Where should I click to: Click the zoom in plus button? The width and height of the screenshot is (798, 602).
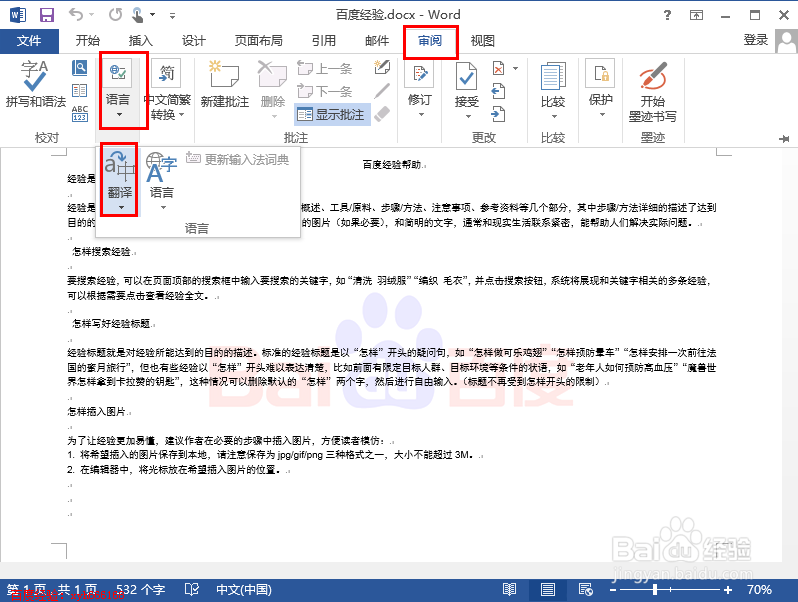(728, 590)
